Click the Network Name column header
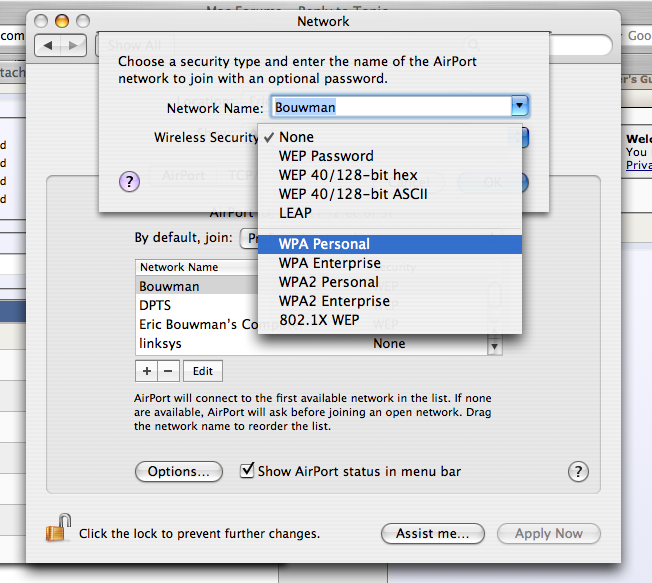Screen dimensions: 652x583 click(197, 267)
